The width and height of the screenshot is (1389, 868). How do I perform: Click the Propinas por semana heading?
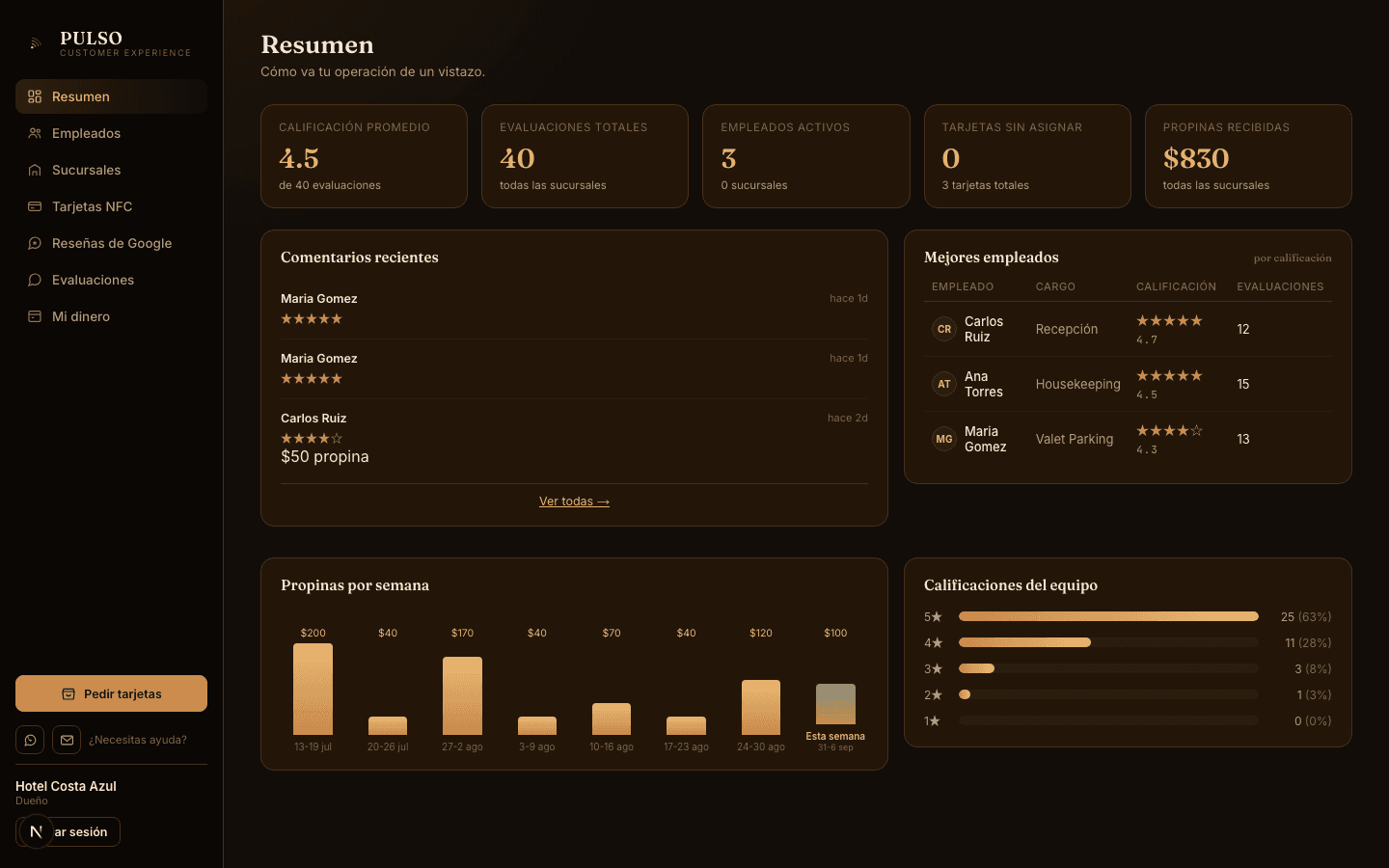[355, 585]
